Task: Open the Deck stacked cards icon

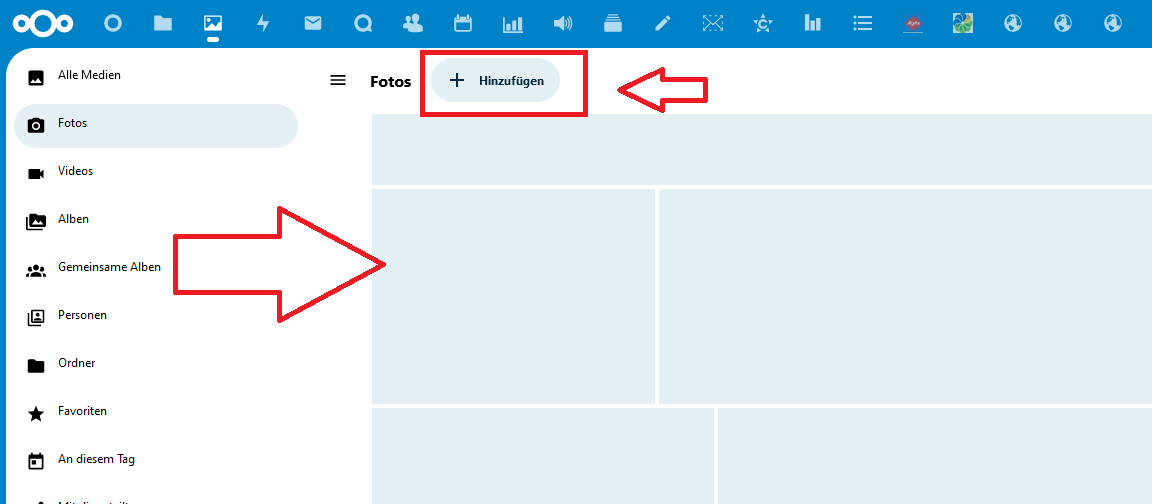Action: [x=613, y=24]
